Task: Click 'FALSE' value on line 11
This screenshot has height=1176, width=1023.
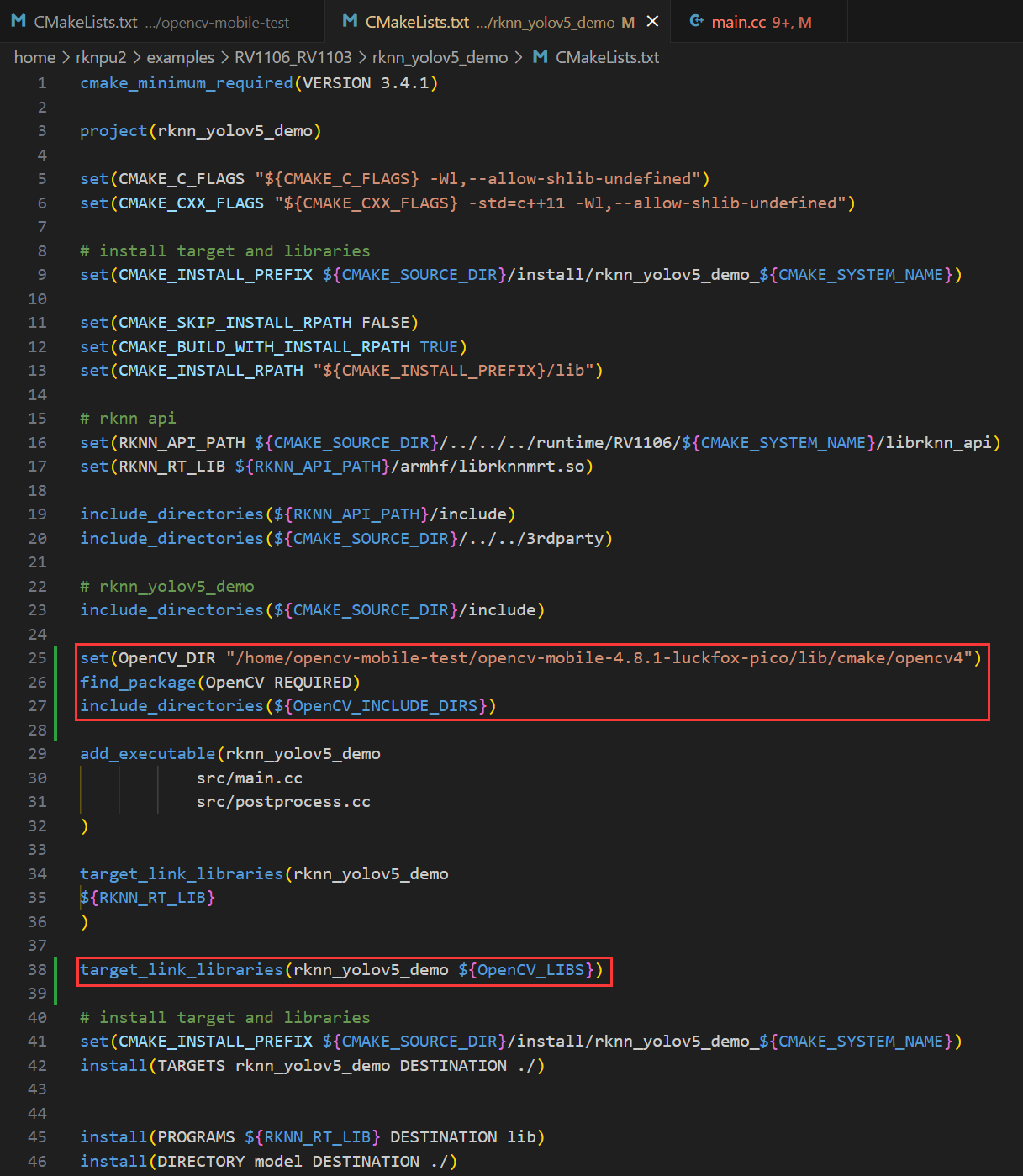Action: 385,323
